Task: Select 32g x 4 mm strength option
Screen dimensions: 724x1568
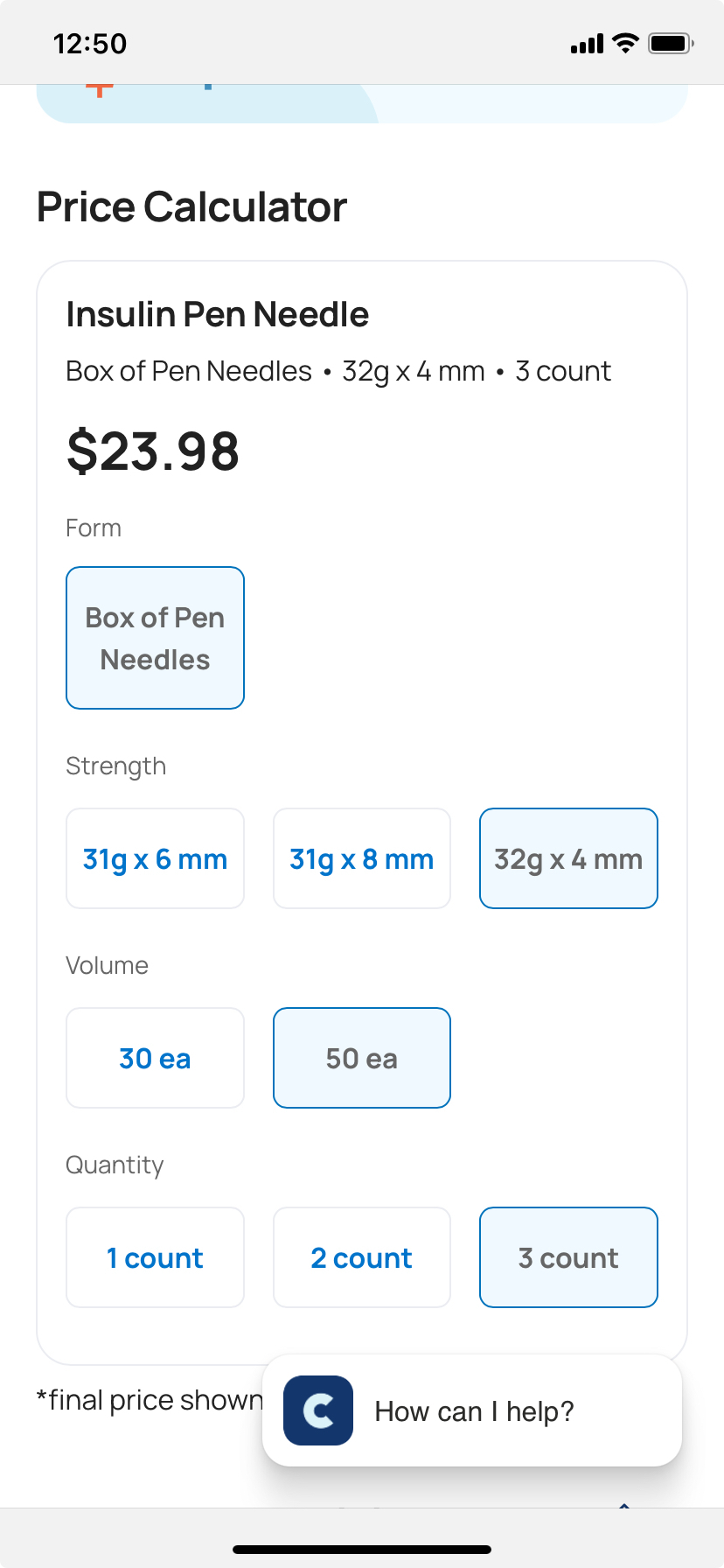Action: click(x=568, y=858)
